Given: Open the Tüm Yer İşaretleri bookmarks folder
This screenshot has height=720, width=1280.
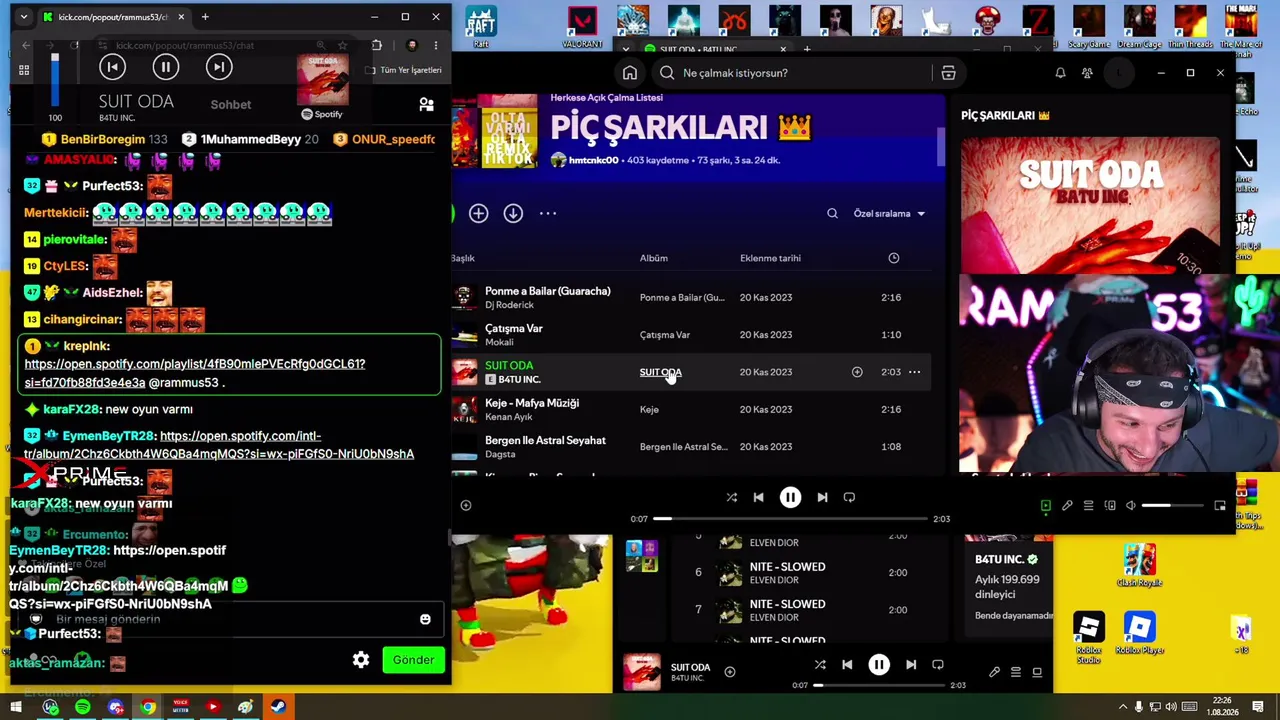Looking at the screenshot, I should [403, 70].
